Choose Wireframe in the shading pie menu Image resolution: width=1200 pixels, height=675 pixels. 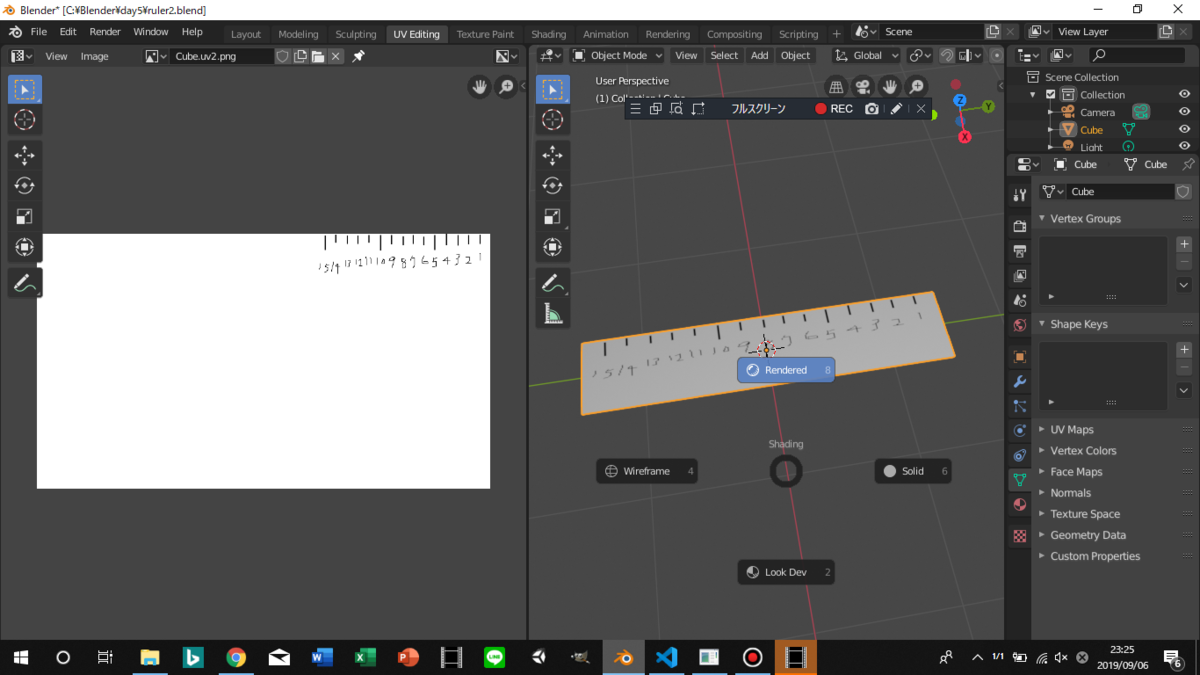pos(647,471)
